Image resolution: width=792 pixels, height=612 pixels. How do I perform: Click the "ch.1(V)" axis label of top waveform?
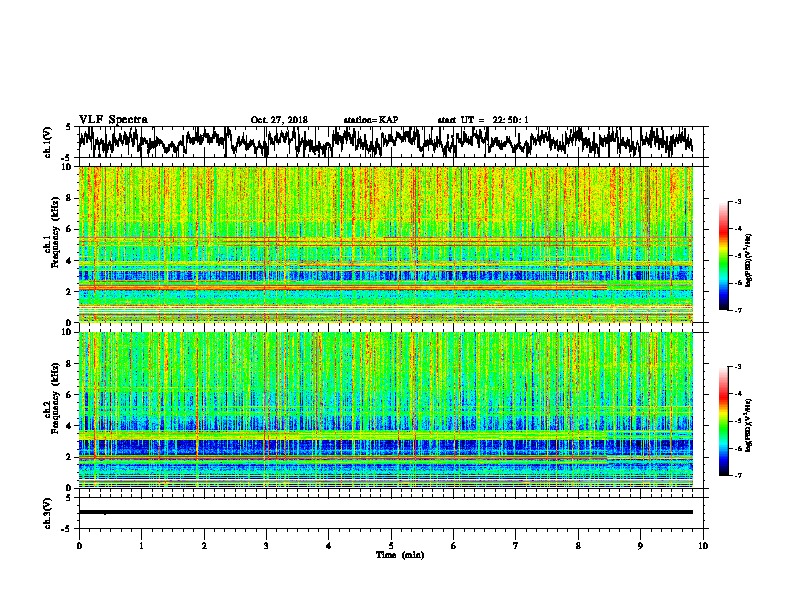[x=48, y=142]
